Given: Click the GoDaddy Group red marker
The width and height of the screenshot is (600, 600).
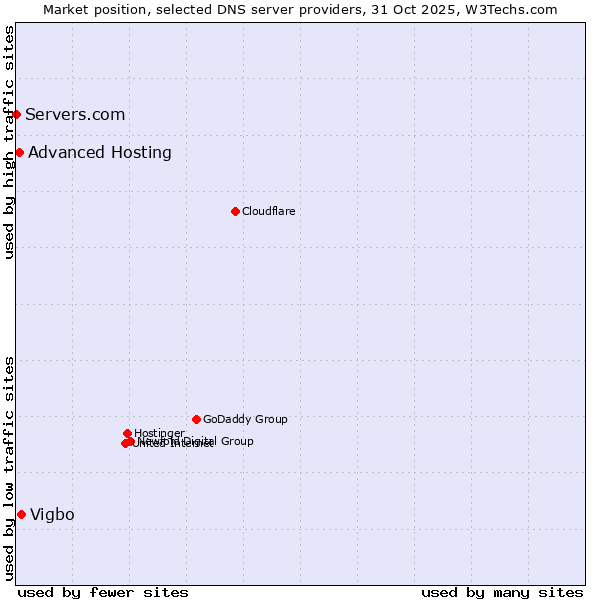Looking at the screenshot, I should 197,419.
